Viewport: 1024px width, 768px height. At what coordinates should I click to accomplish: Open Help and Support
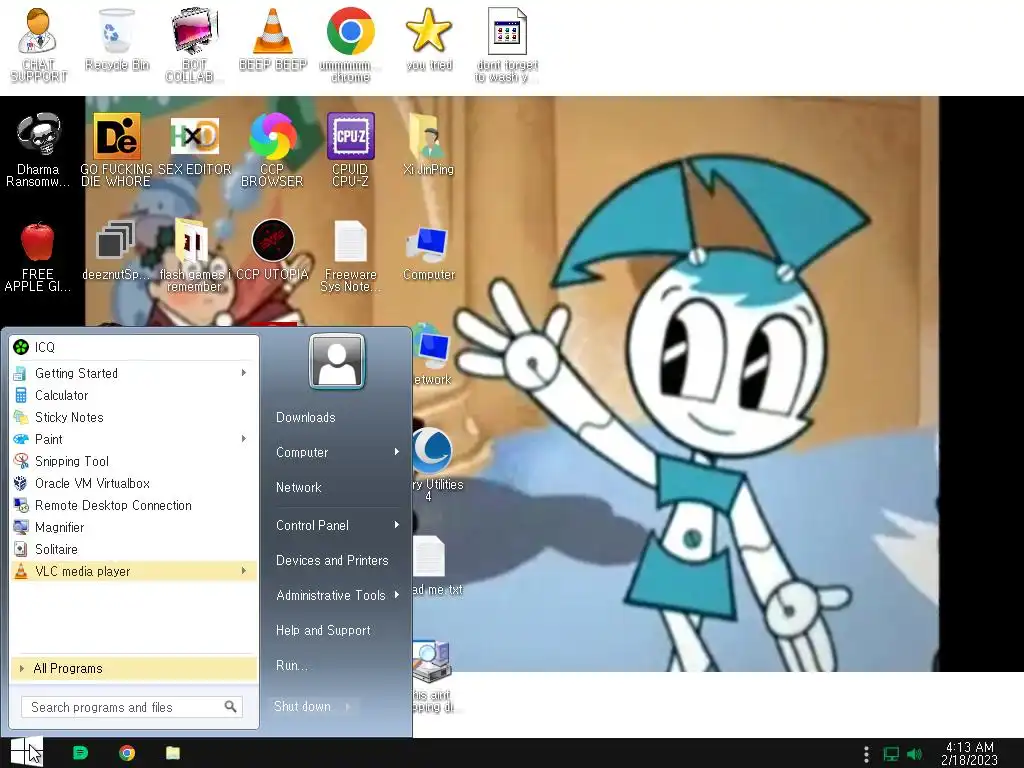323,630
